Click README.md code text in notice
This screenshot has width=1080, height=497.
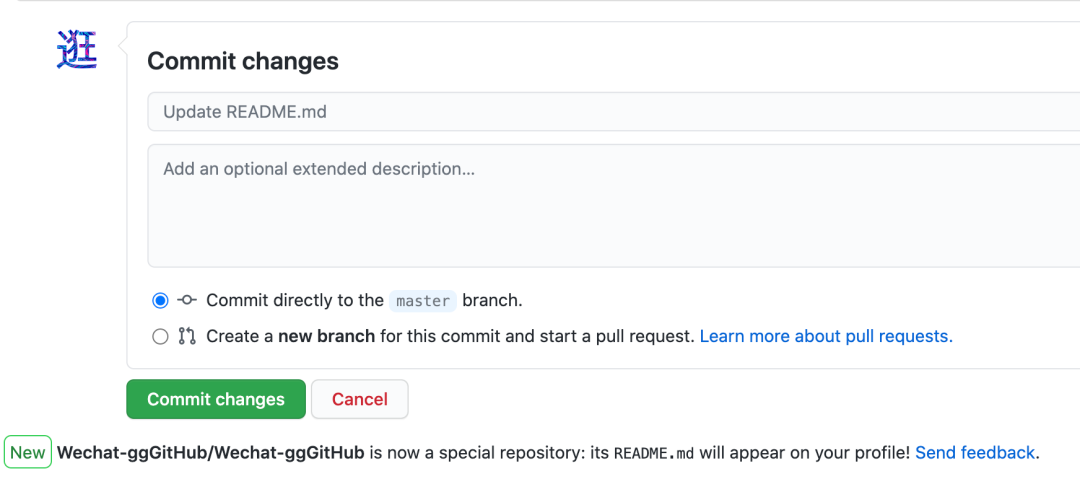click(x=654, y=453)
